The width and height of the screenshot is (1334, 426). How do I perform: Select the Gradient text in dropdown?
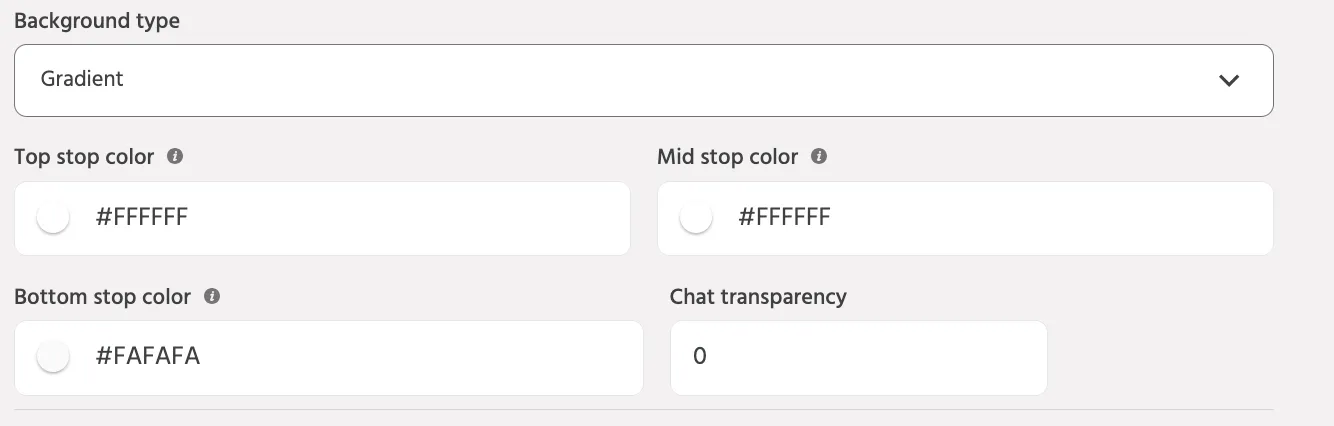click(x=82, y=79)
